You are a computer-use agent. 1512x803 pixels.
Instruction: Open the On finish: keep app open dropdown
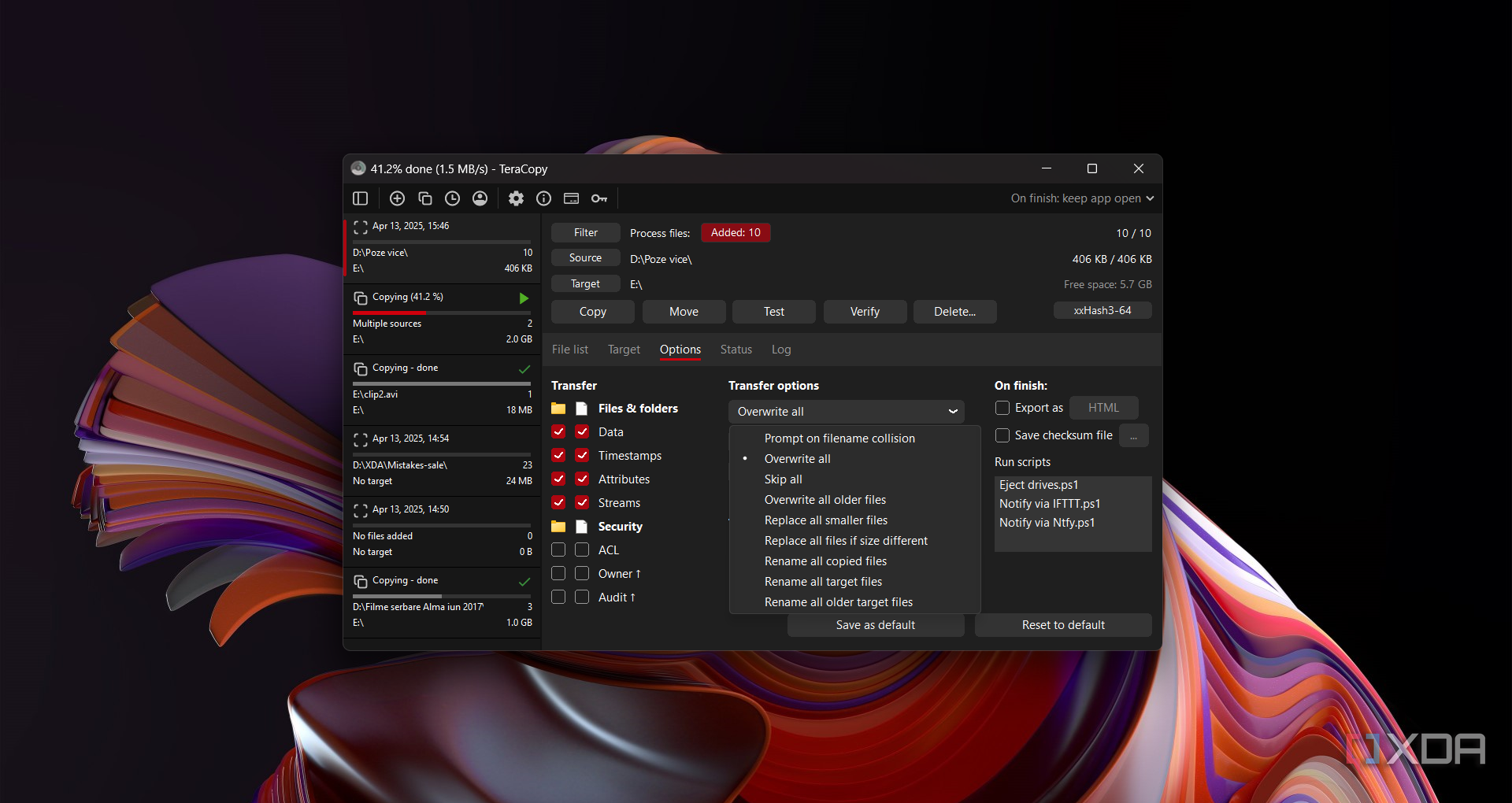[1082, 198]
